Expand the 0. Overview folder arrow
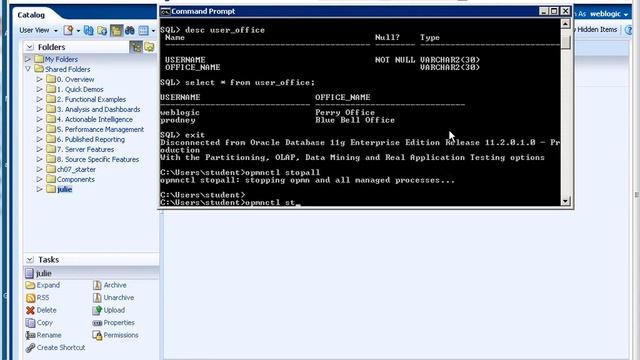This screenshot has height=360, width=640. pyautogui.click(x=40, y=79)
